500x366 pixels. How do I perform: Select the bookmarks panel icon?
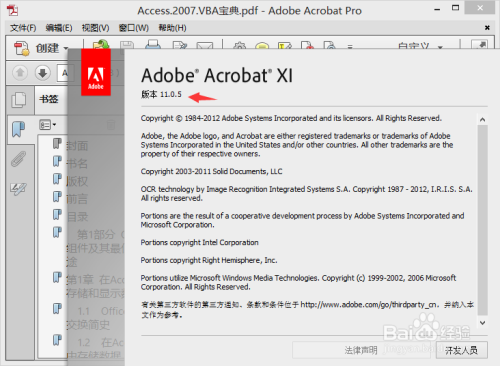click(19, 129)
